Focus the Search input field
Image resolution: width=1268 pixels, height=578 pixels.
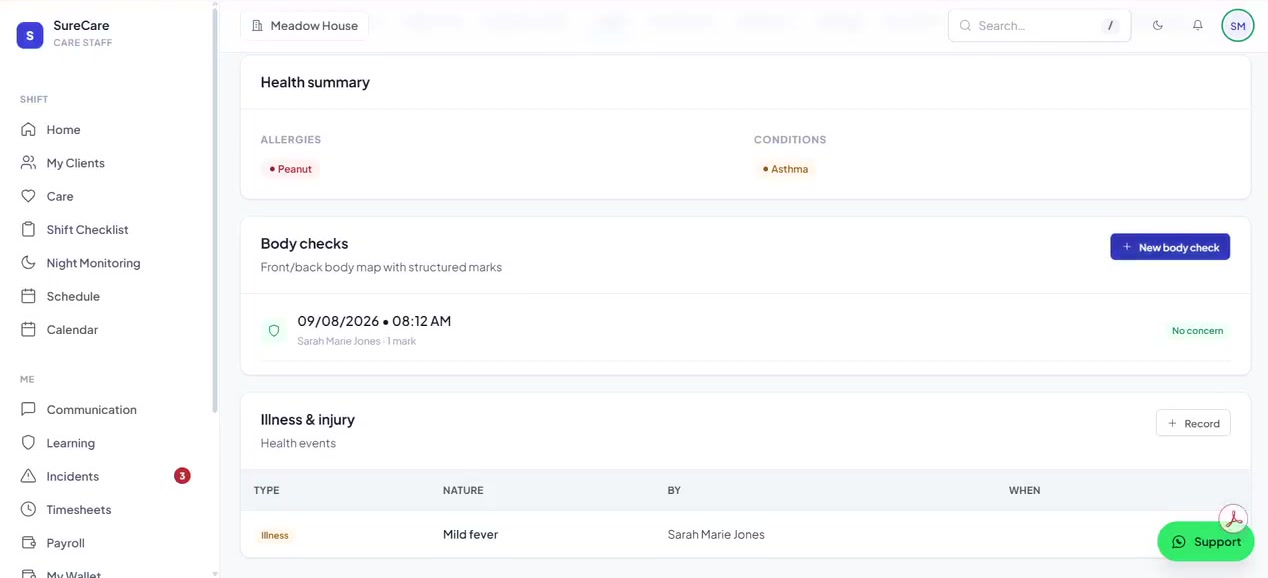1039,25
